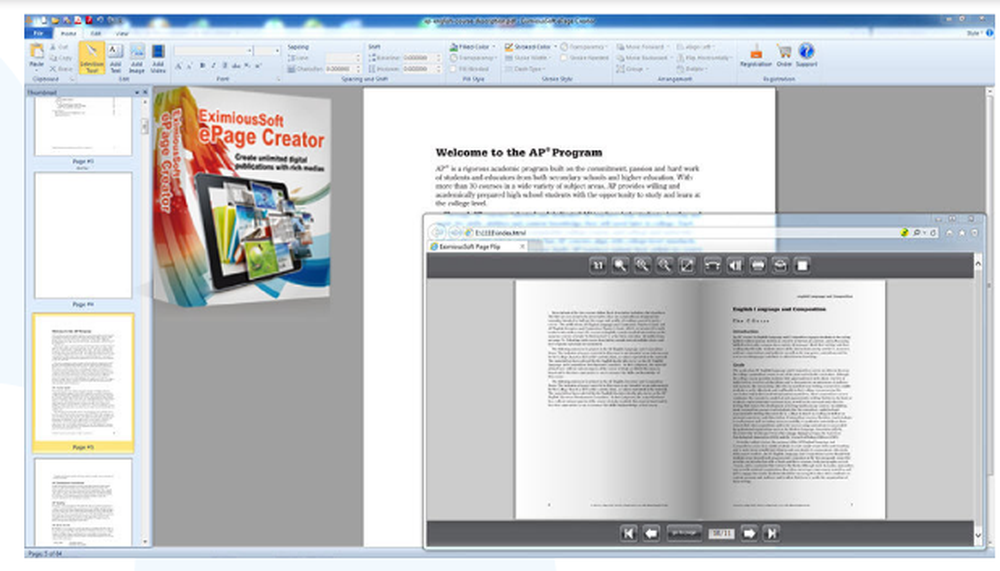Open the File menu
The image size is (1000, 571).
coord(38,33)
